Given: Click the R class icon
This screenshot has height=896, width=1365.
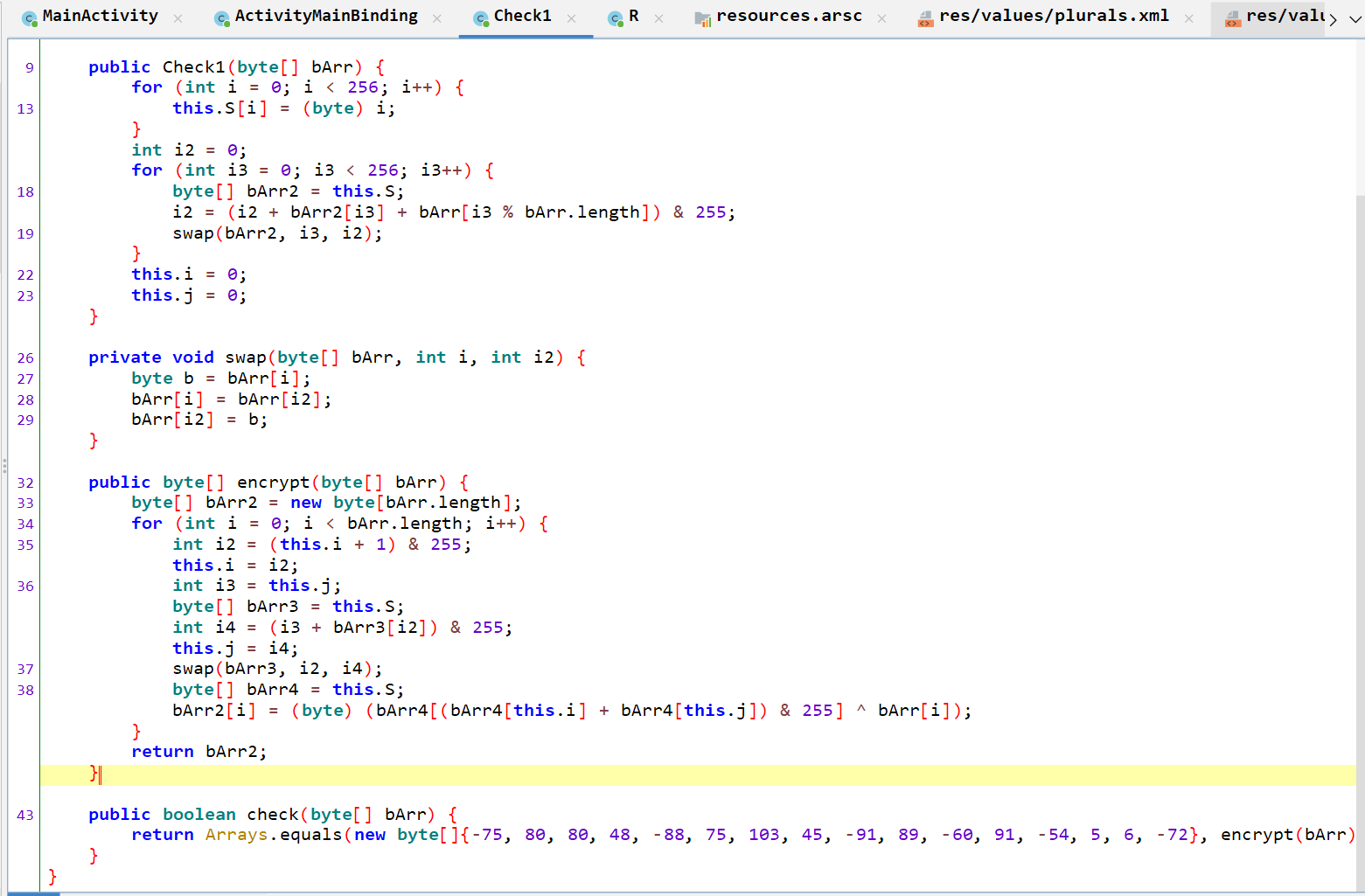Looking at the screenshot, I should (616, 18).
